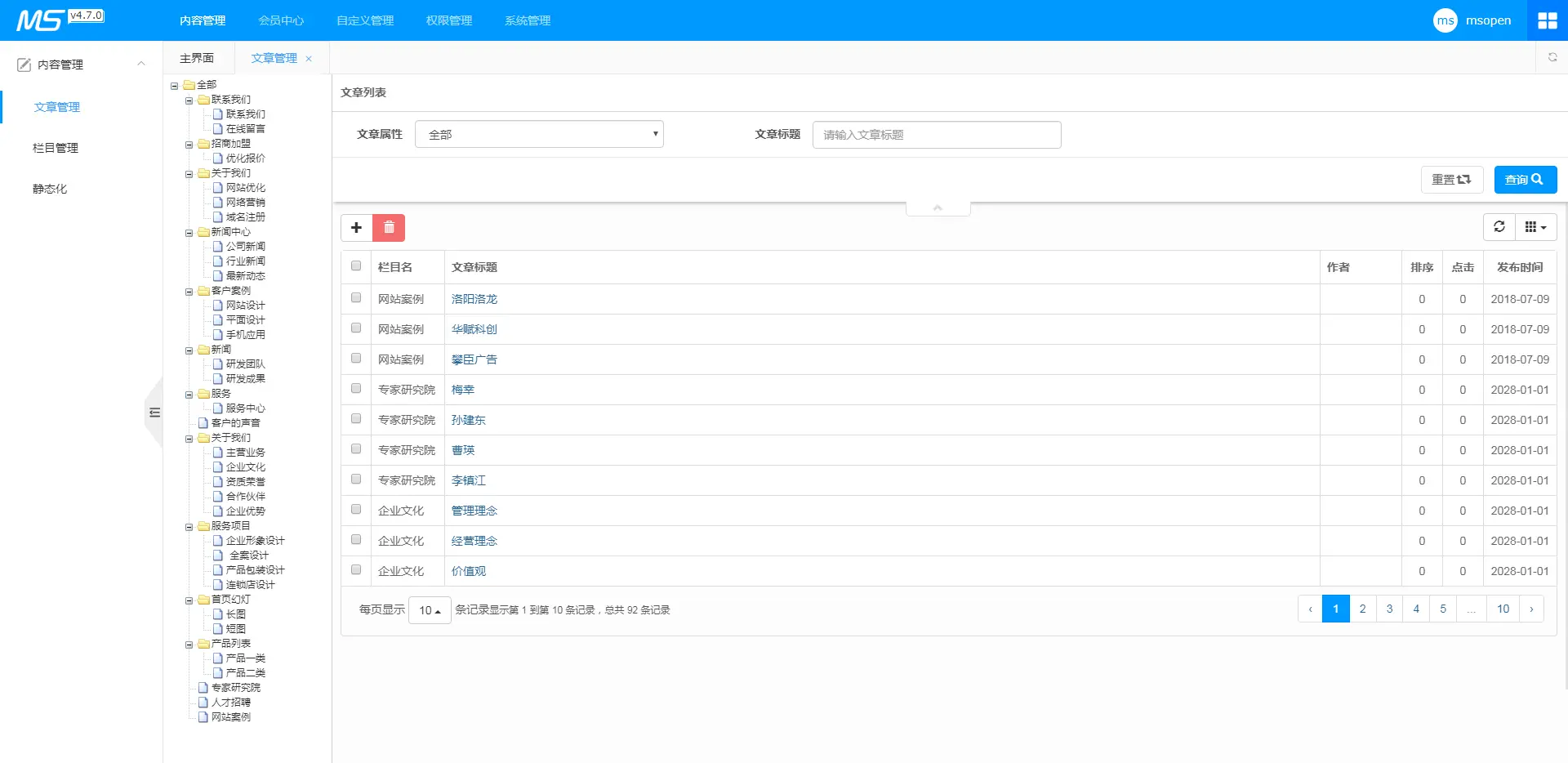Collapse the 产品列表 tree node

click(x=189, y=645)
